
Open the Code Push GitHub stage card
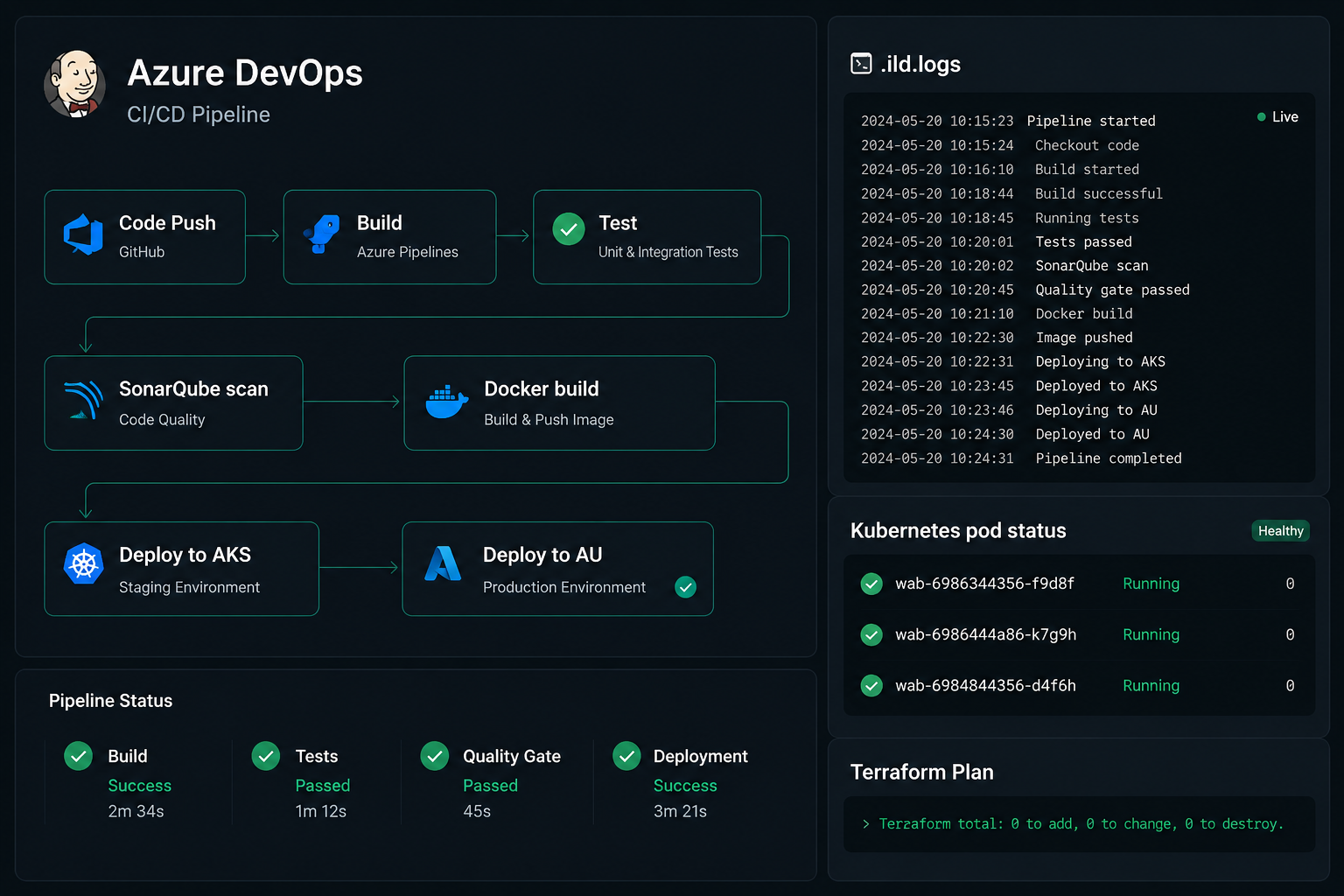145,237
